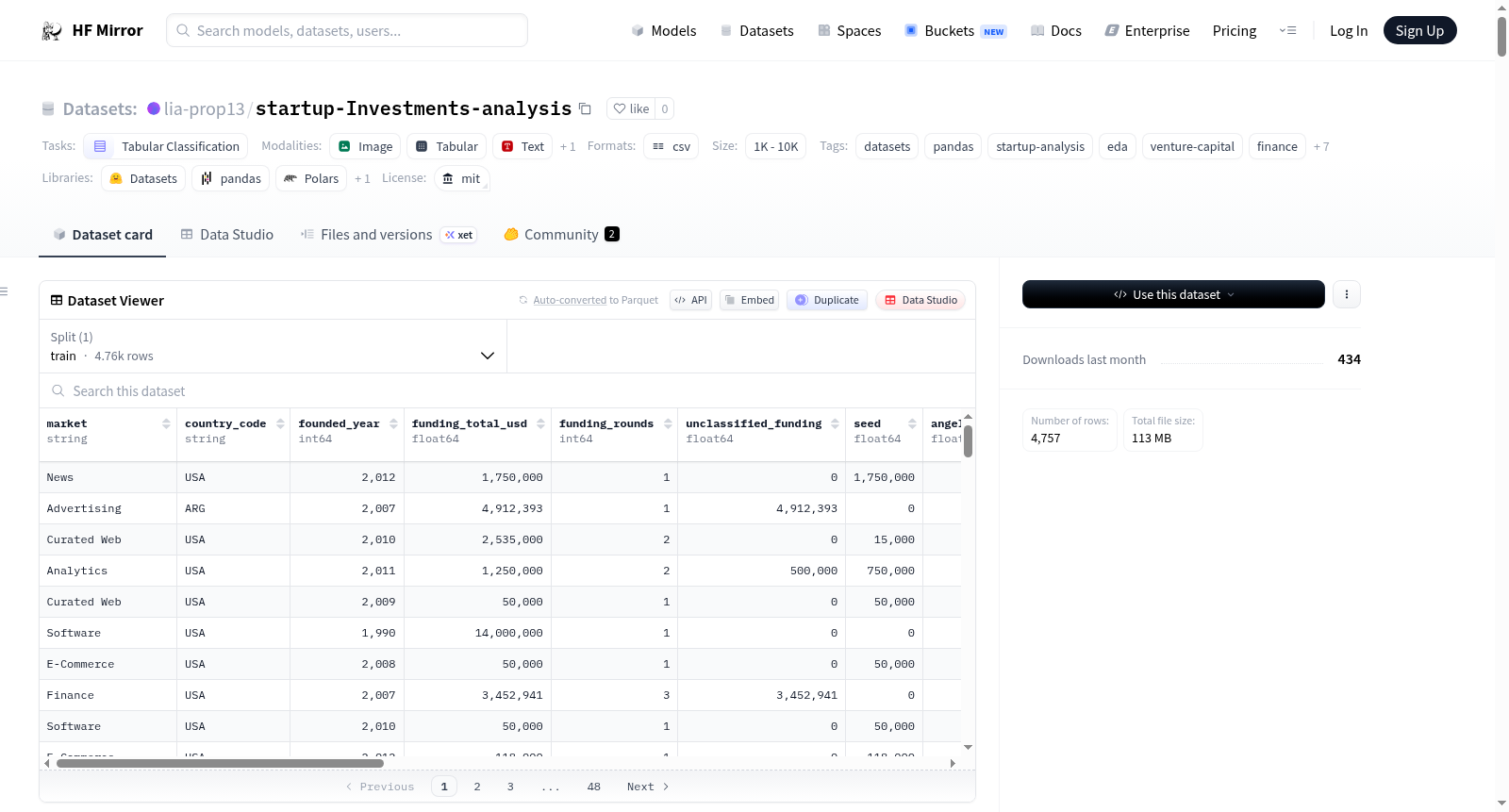The height and width of the screenshot is (812, 1509).
Task: Open the Files and versions tab
Action: pyautogui.click(x=388, y=234)
